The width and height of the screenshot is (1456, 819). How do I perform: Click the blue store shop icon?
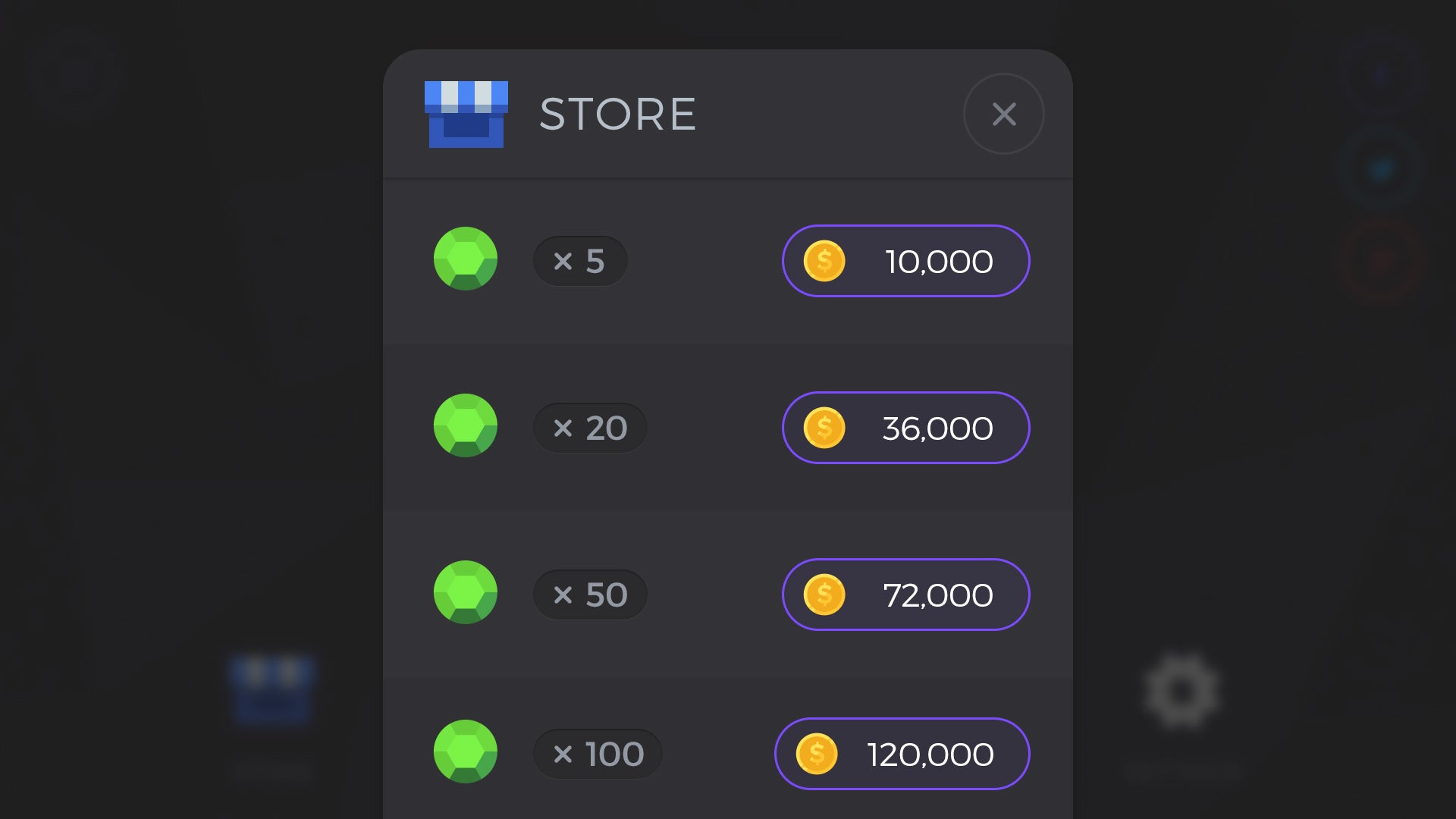tap(466, 114)
